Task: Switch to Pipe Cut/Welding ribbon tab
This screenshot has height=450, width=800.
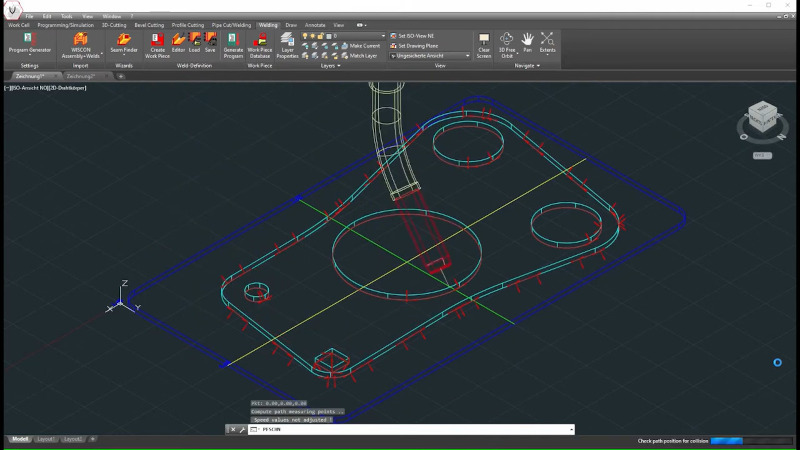Action: coord(231,25)
